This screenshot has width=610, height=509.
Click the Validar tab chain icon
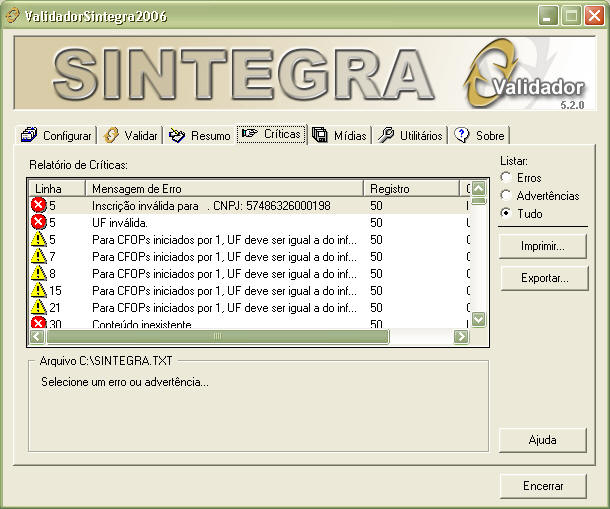[x=111, y=135]
